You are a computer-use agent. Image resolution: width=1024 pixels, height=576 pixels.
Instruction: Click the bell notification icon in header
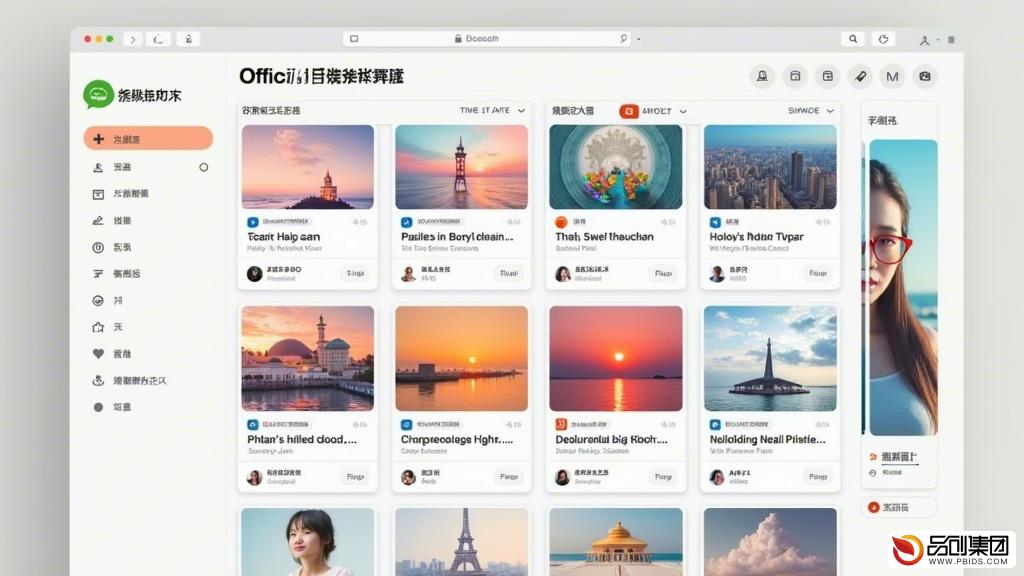tap(762, 76)
